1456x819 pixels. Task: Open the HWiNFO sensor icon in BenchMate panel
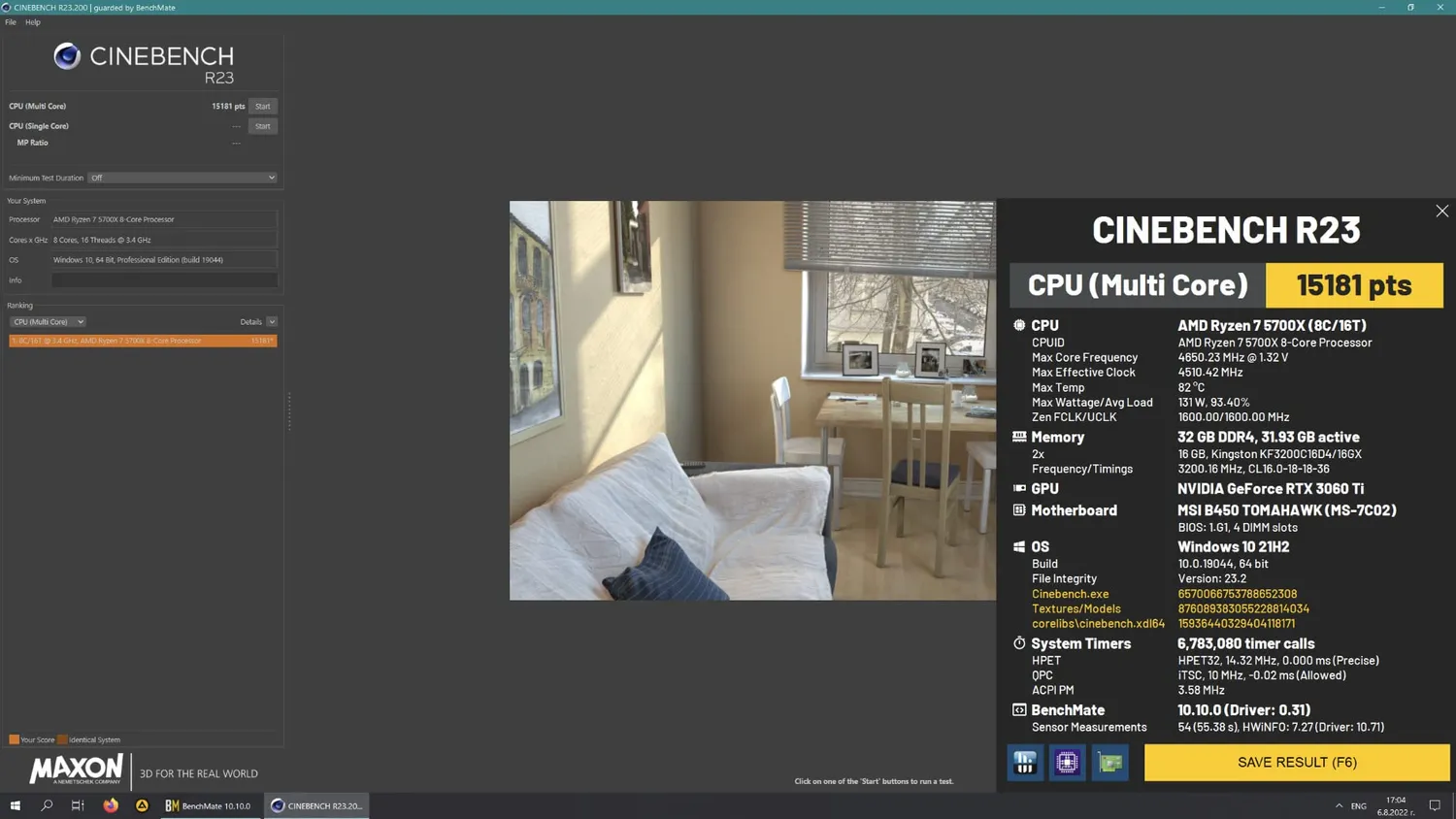pos(1025,763)
